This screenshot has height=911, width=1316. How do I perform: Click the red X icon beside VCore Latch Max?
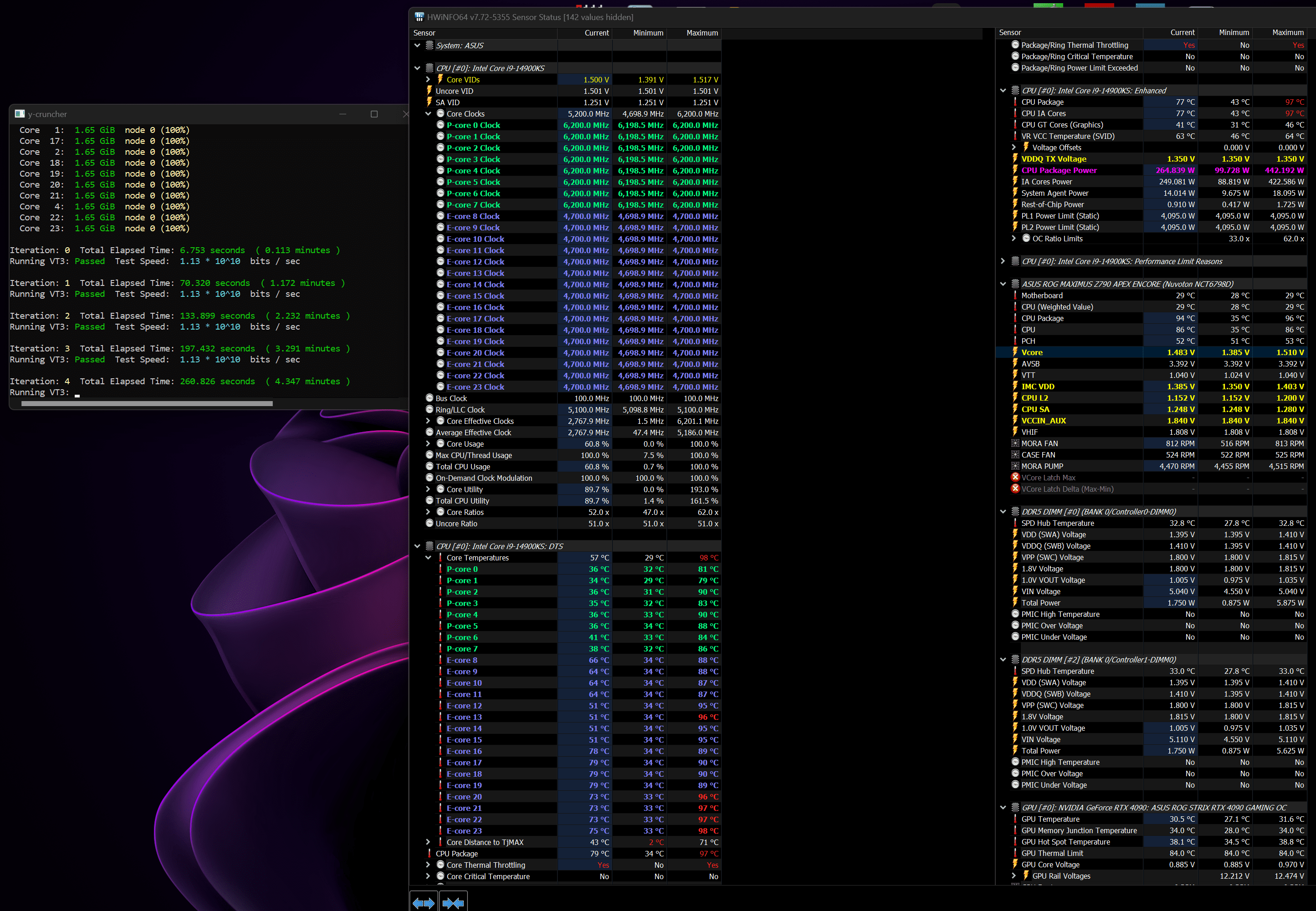[x=1015, y=478]
